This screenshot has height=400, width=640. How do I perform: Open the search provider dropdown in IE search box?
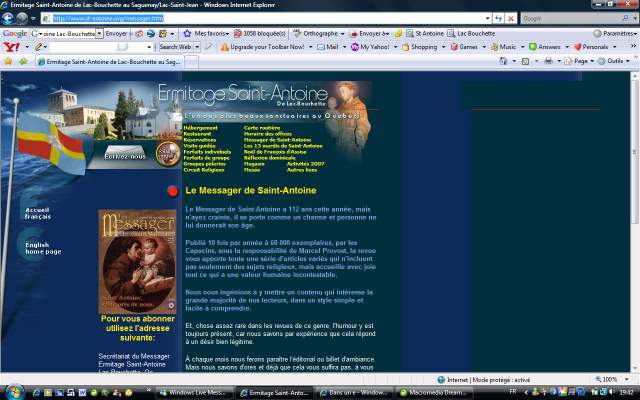pos(635,18)
